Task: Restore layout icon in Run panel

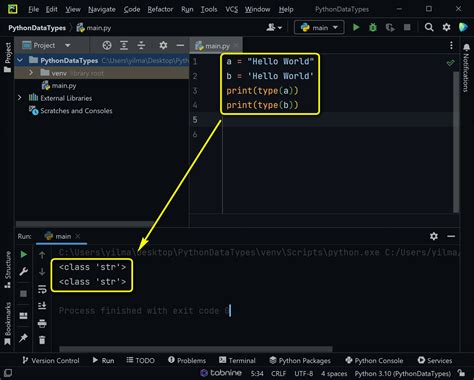Action: tap(23, 315)
